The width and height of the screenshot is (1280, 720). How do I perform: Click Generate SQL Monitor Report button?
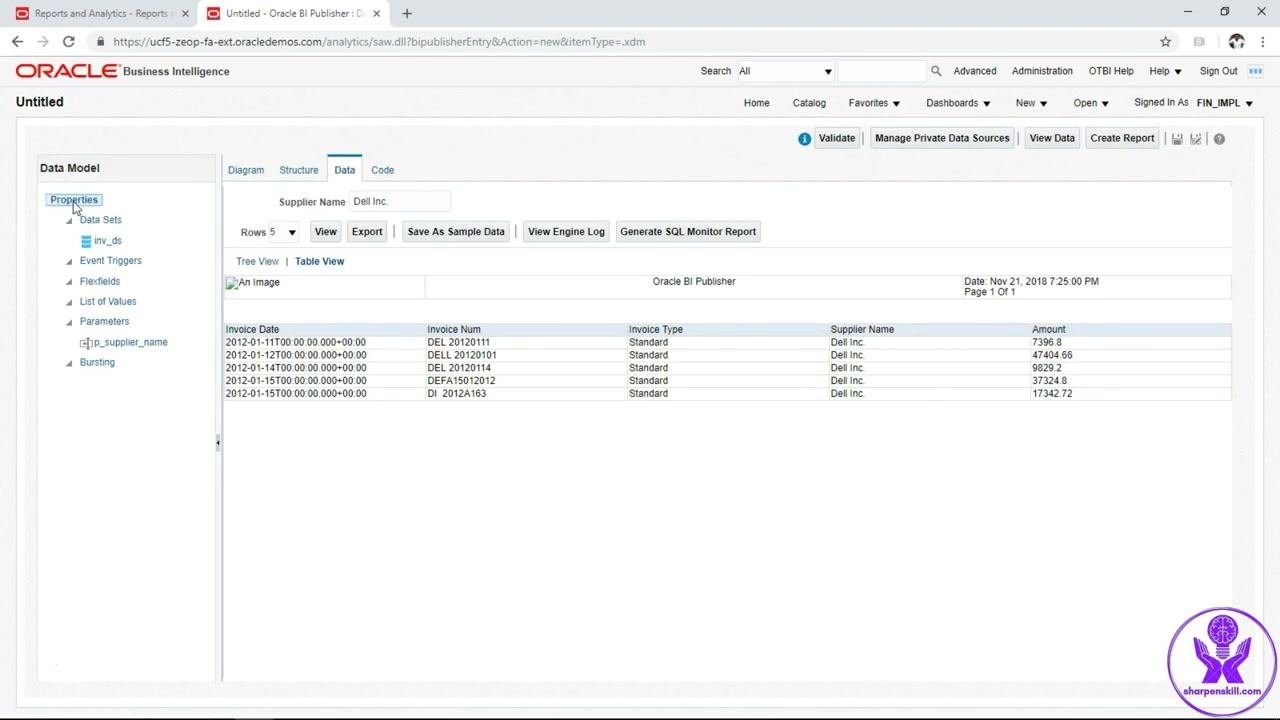click(x=688, y=232)
